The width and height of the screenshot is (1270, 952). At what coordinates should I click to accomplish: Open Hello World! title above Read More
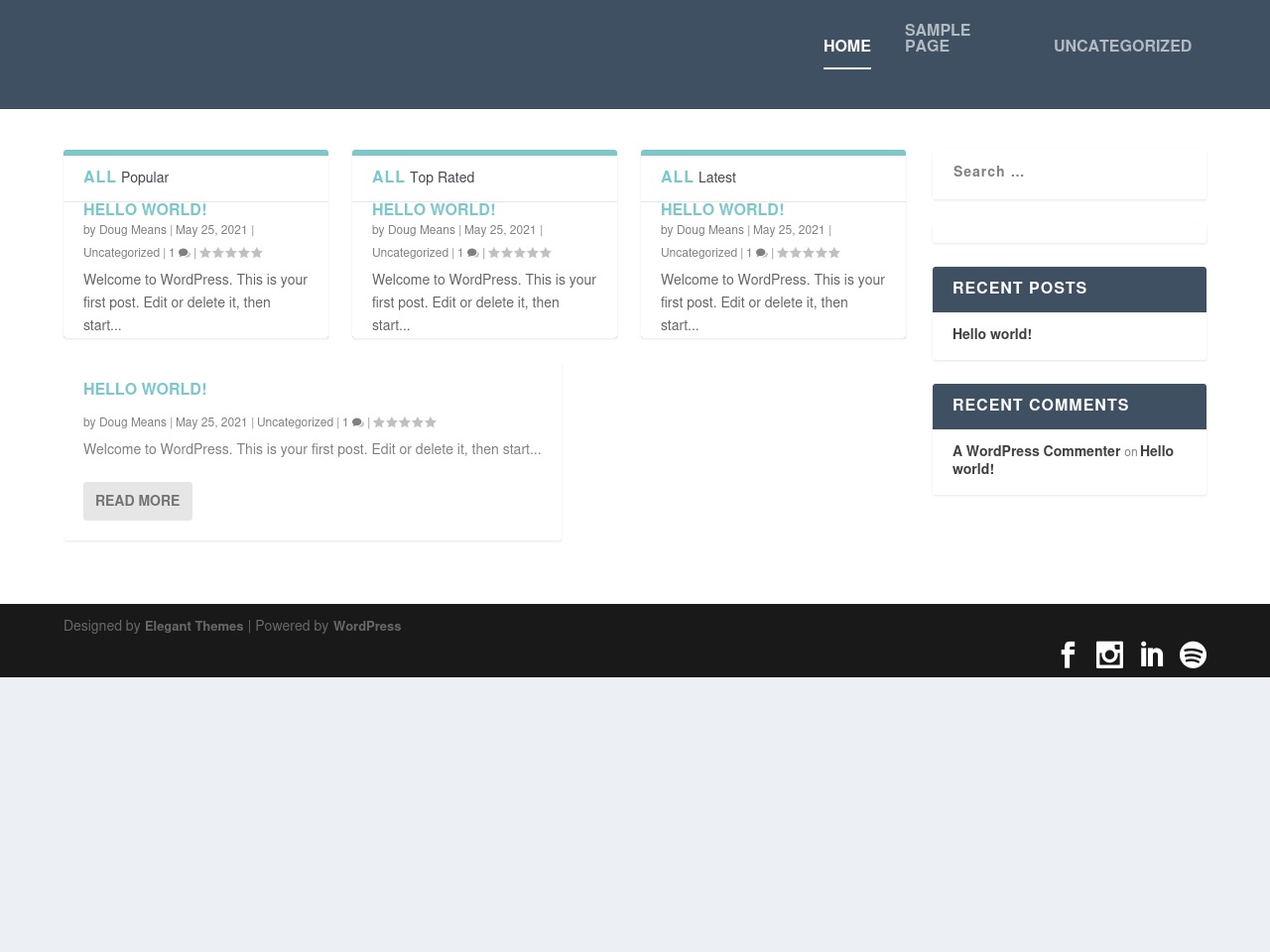(145, 389)
